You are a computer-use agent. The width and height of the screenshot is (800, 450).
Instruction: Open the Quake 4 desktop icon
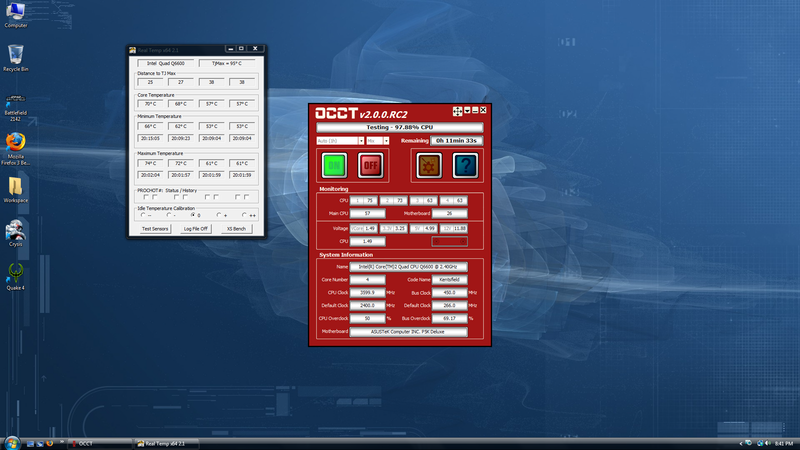(x=15, y=272)
